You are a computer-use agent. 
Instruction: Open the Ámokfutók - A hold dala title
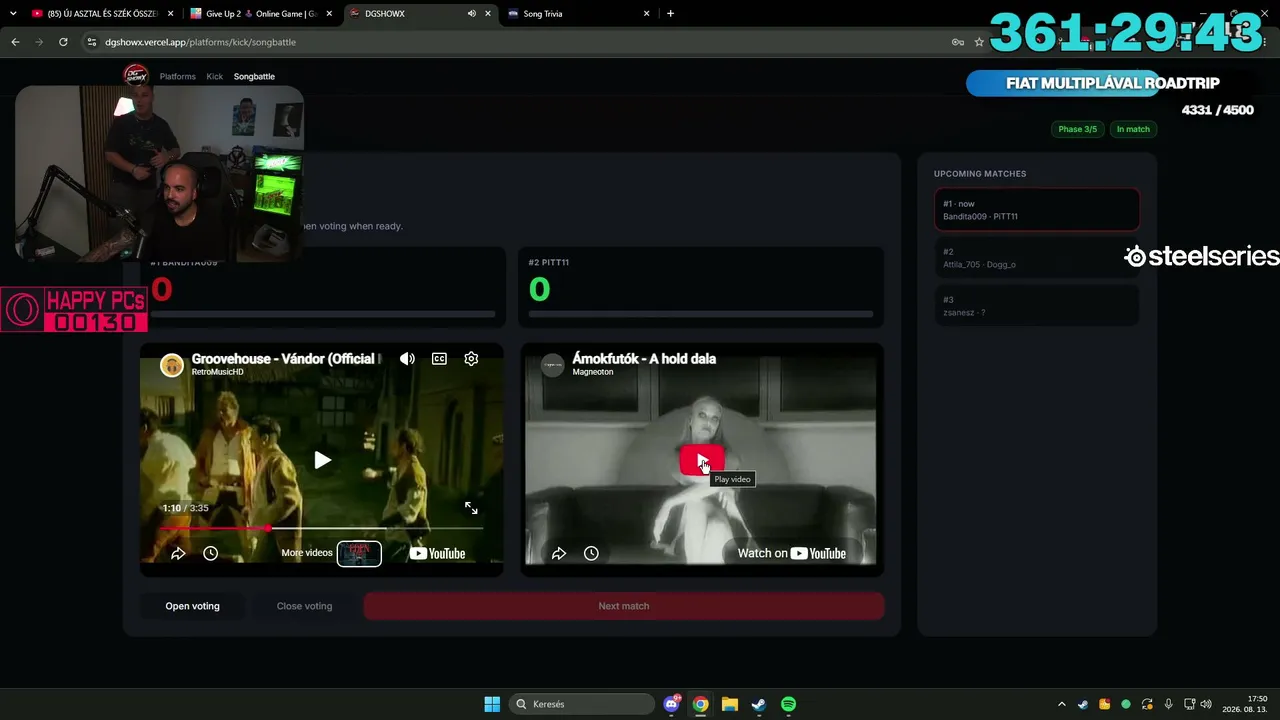click(644, 359)
